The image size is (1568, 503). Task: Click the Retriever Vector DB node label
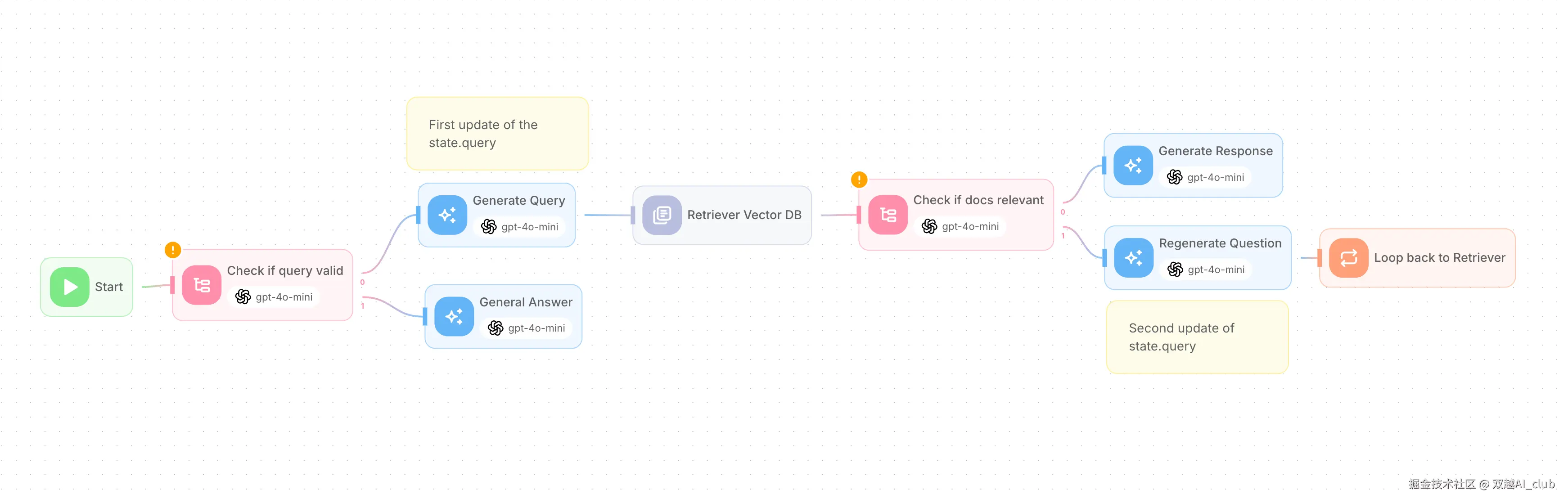coord(744,215)
